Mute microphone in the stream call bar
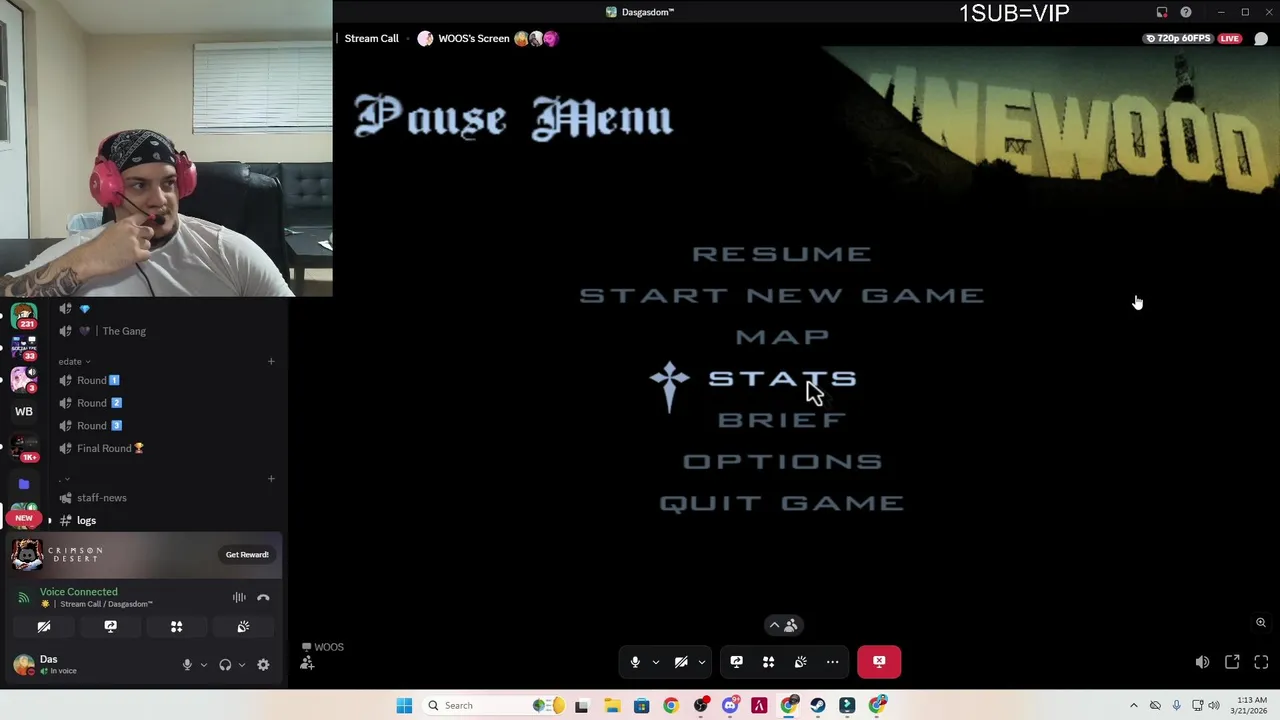The width and height of the screenshot is (1280, 720). click(635, 662)
